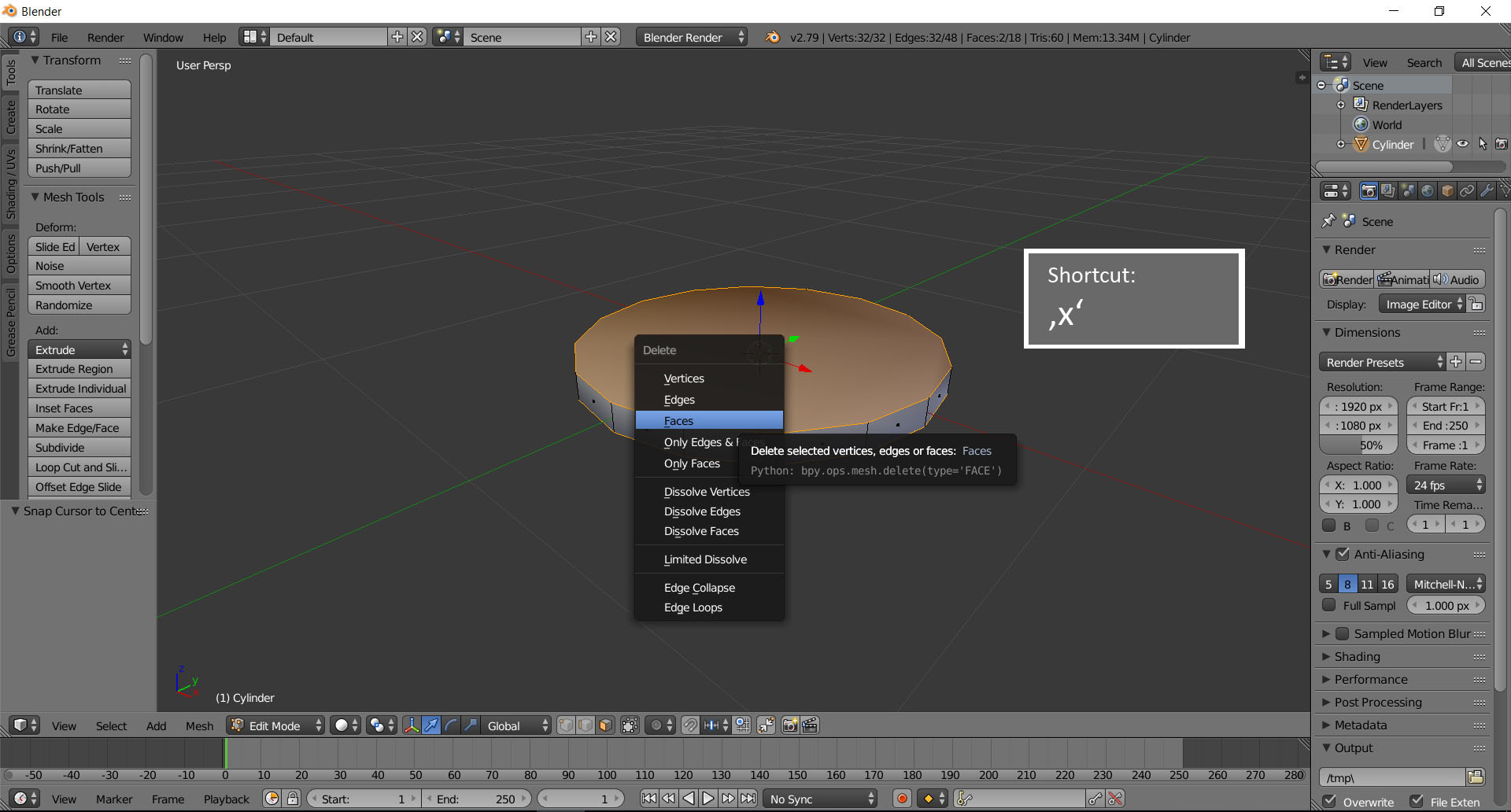The height and width of the screenshot is (812, 1511).
Task: Choose Limited Dissolve in the Delete menu
Action: point(709,559)
